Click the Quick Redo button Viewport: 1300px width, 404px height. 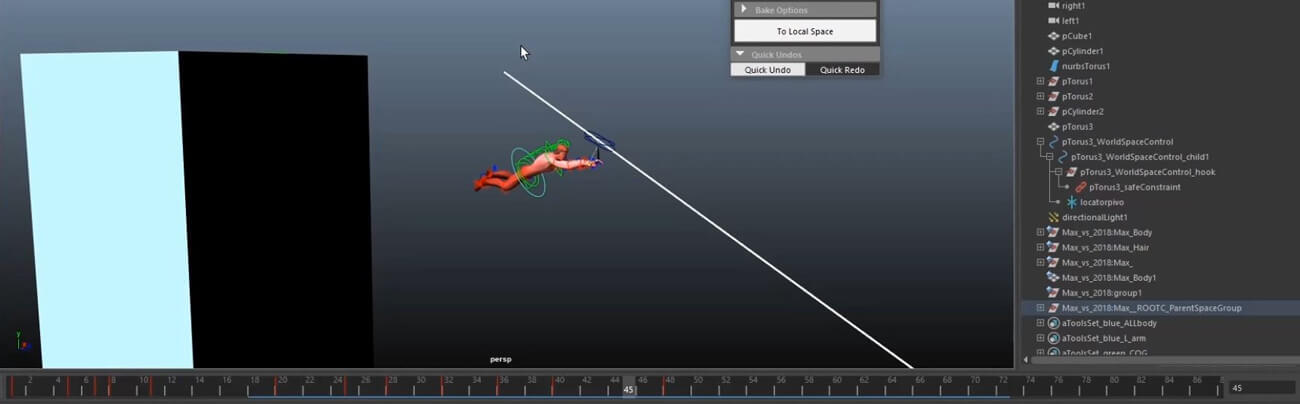click(842, 70)
